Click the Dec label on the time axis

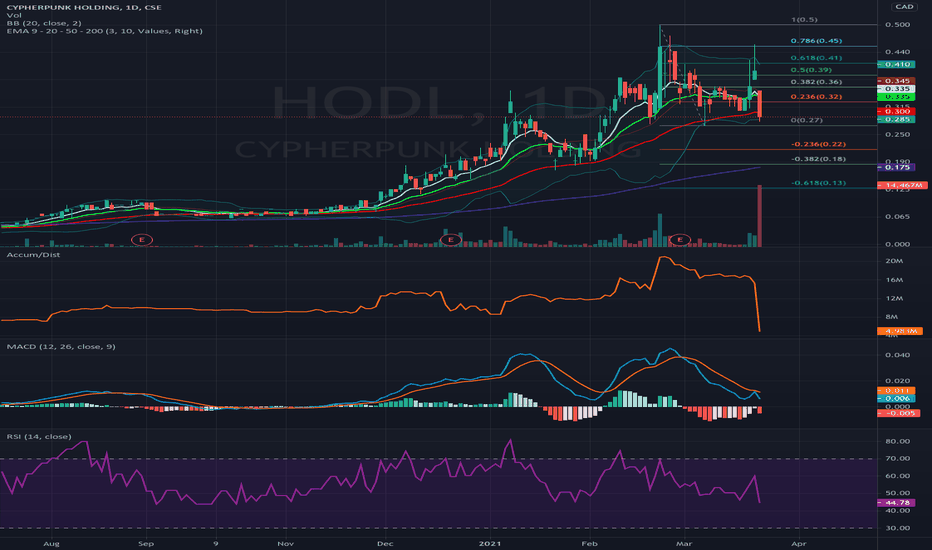pos(385,544)
